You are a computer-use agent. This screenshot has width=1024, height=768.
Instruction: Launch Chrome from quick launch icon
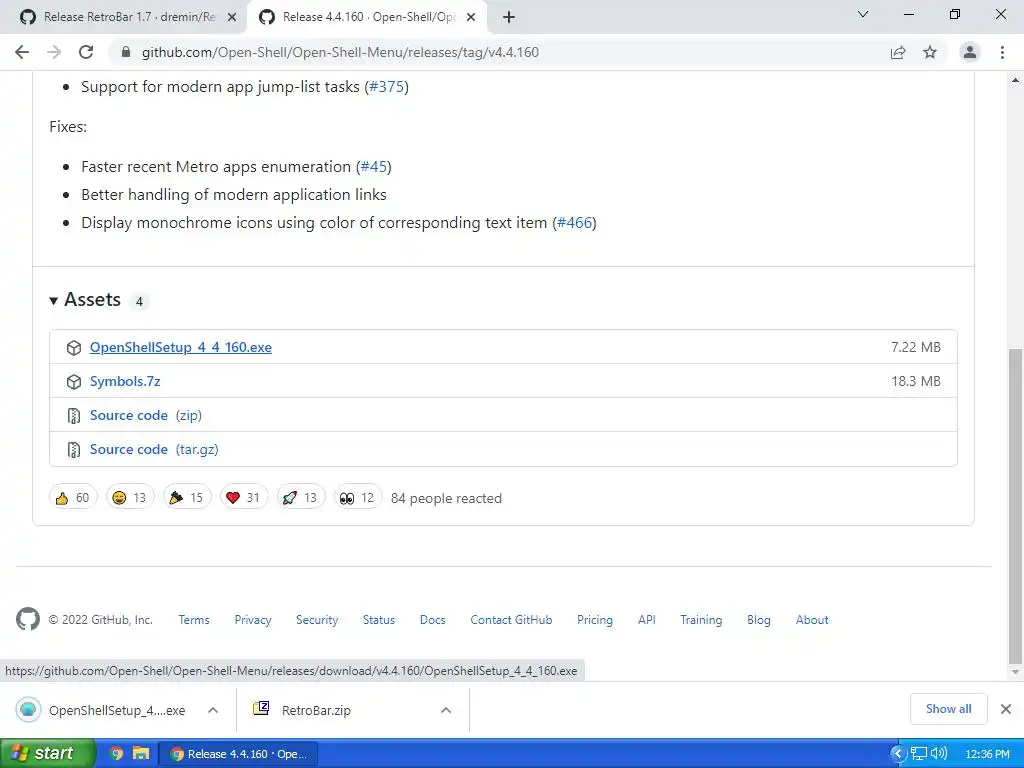tap(116, 754)
